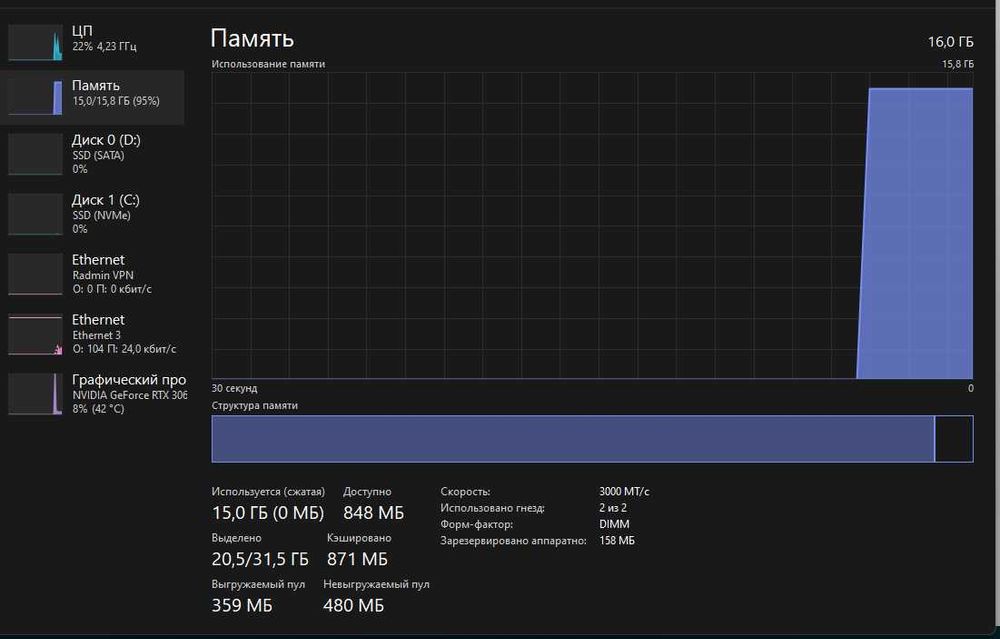Click the Структура памяти composition bar

pos(592,439)
